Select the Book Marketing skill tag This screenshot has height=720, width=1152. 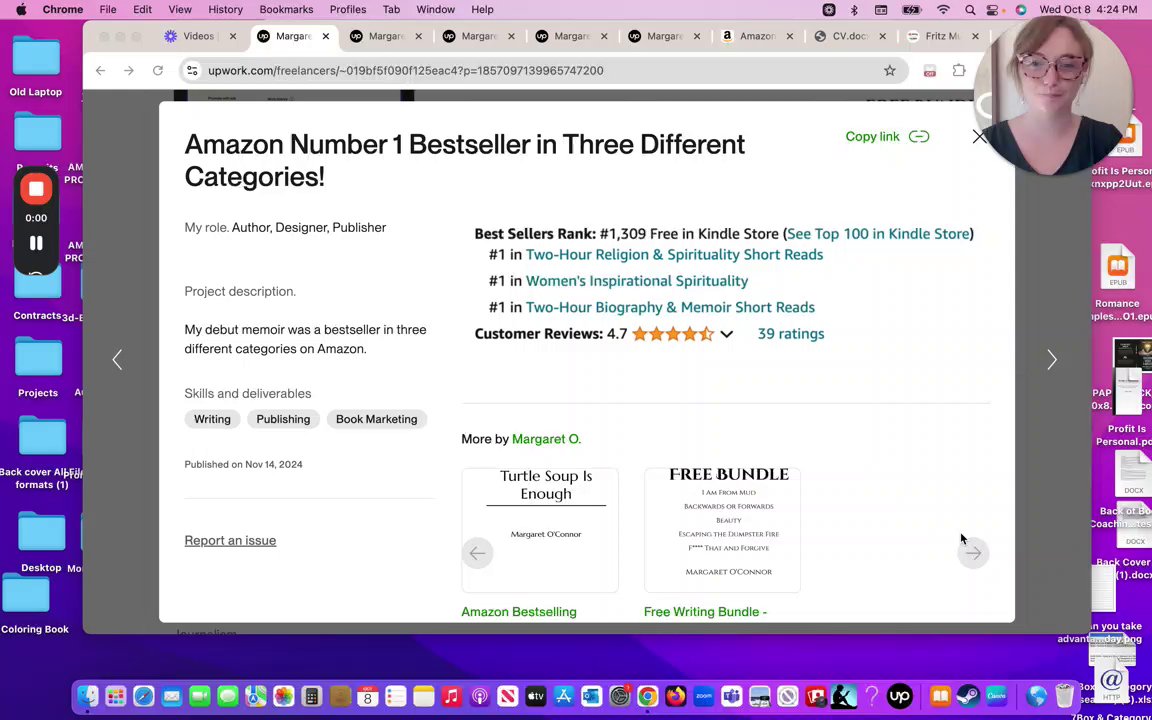tap(376, 420)
